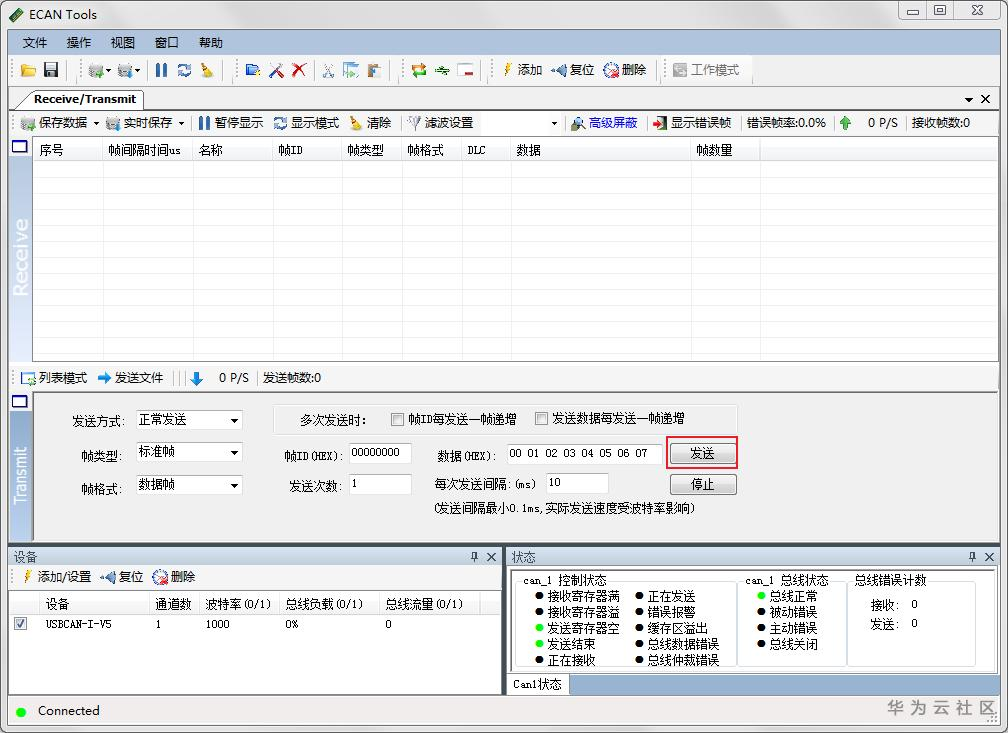Open the 操作 menu
Image resolution: width=1008 pixels, height=733 pixels.
click(79, 42)
